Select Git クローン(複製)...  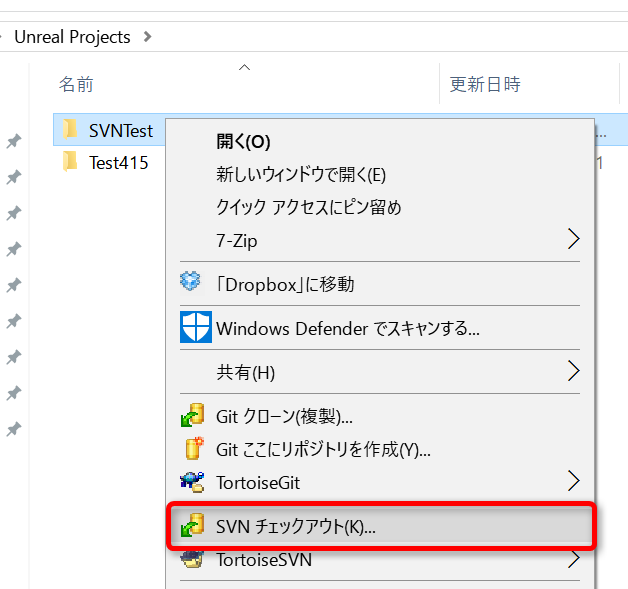[x=380, y=416]
